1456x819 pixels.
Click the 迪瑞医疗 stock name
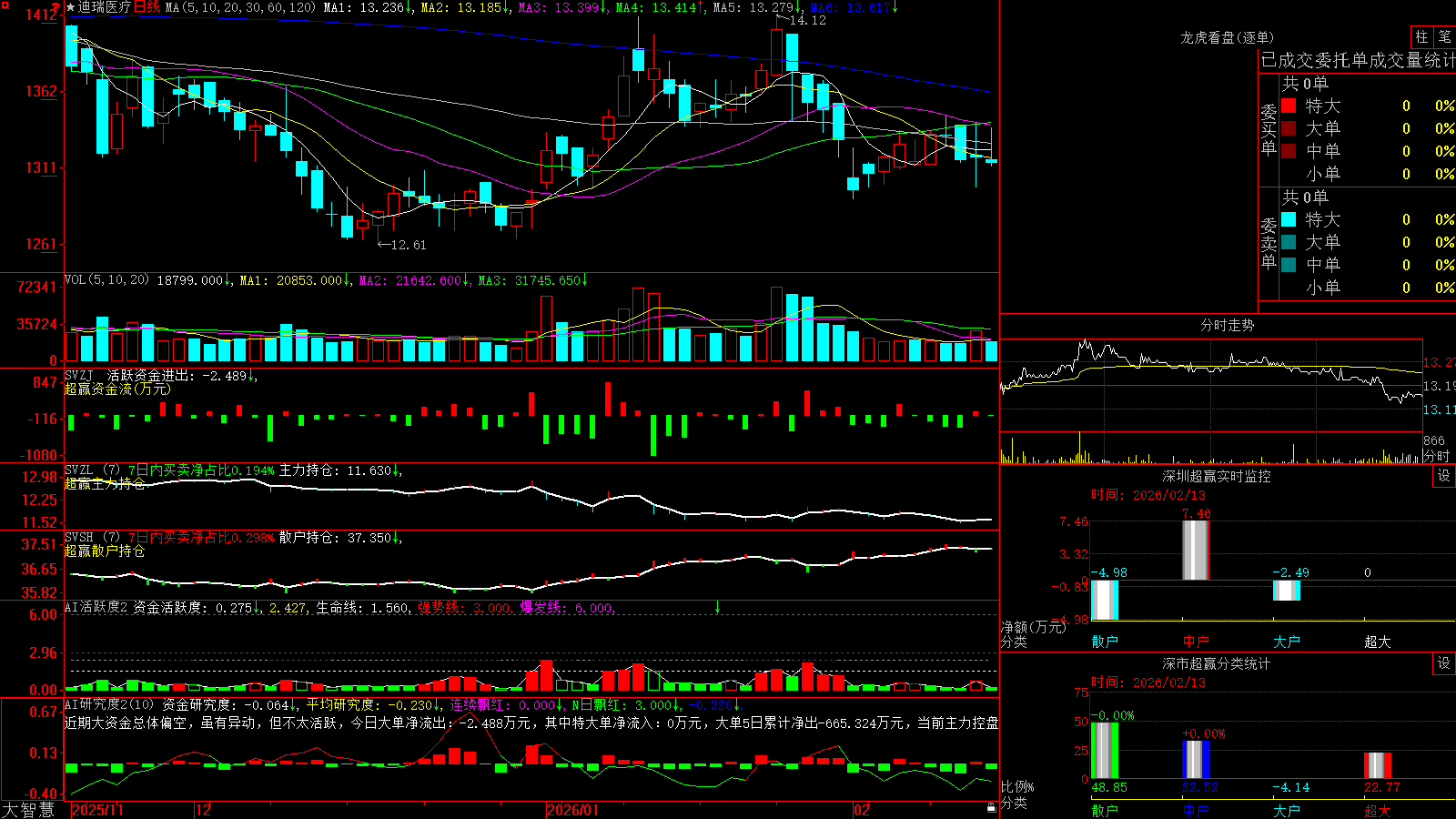coord(104,7)
